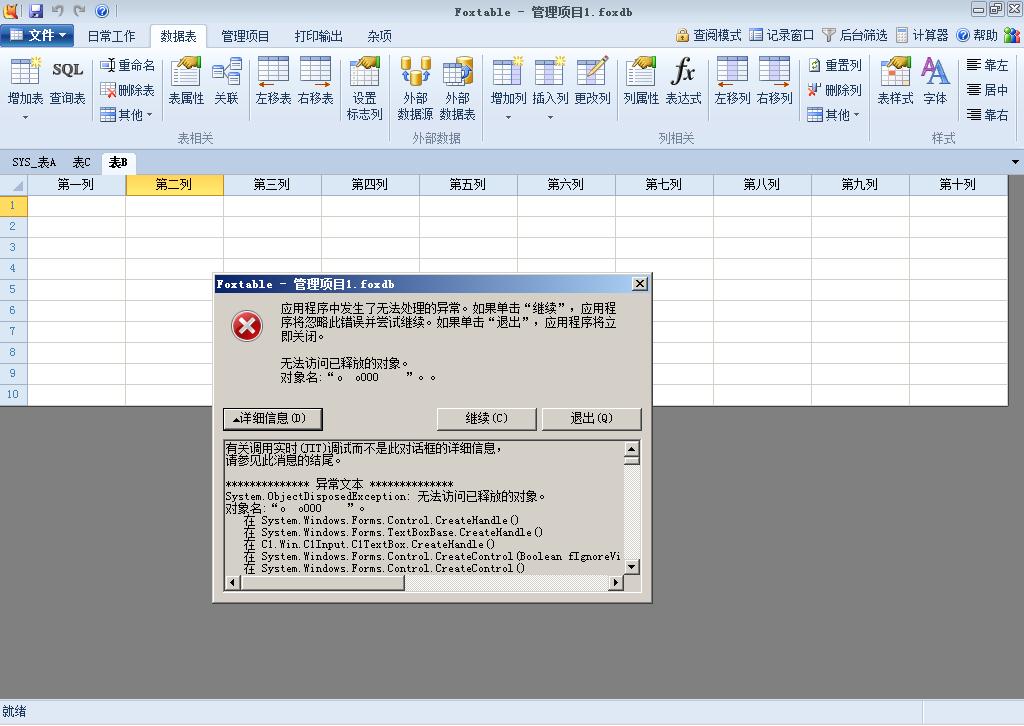
Task: Click the select-all corner of the grid
Action: [x=13, y=185]
